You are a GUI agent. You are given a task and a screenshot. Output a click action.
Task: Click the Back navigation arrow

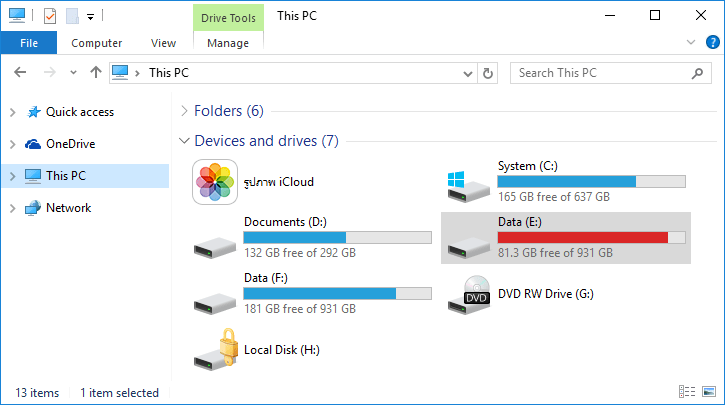tap(21, 73)
